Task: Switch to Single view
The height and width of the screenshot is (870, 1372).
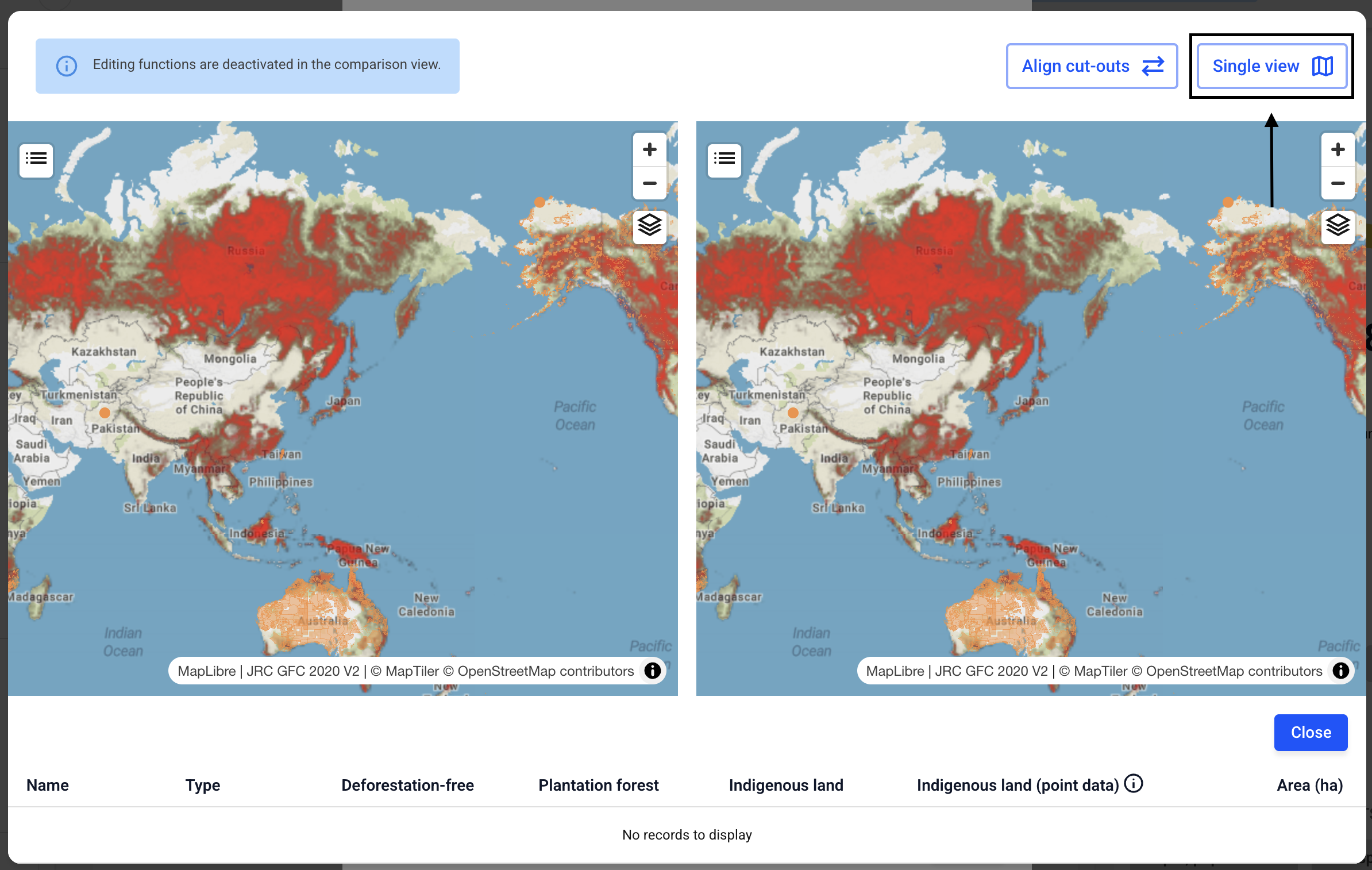Action: 1271,66
